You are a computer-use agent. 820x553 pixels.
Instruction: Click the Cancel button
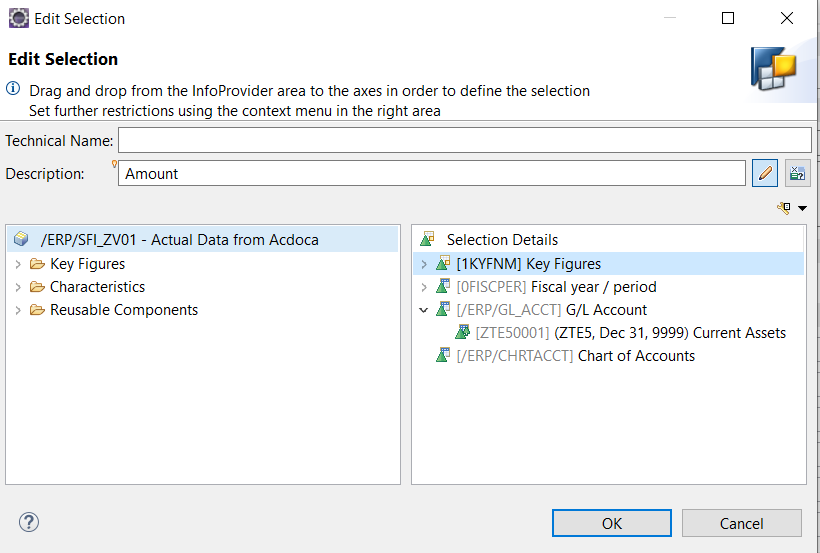pos(742,523)
